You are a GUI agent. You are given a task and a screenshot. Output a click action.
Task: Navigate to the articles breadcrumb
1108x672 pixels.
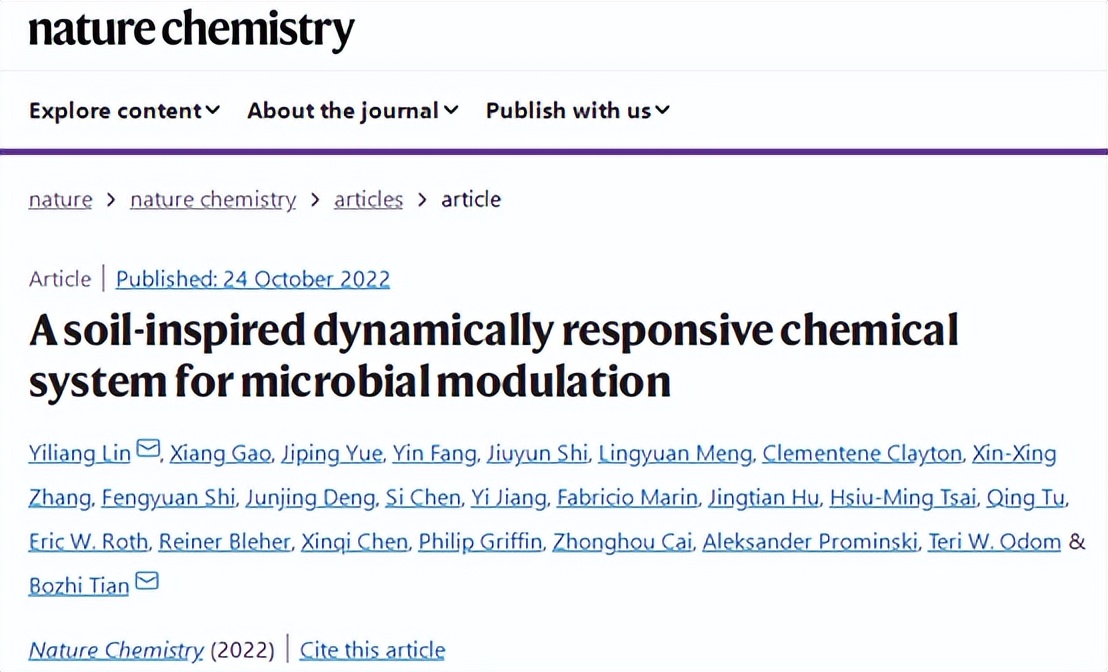click(368, 200)
